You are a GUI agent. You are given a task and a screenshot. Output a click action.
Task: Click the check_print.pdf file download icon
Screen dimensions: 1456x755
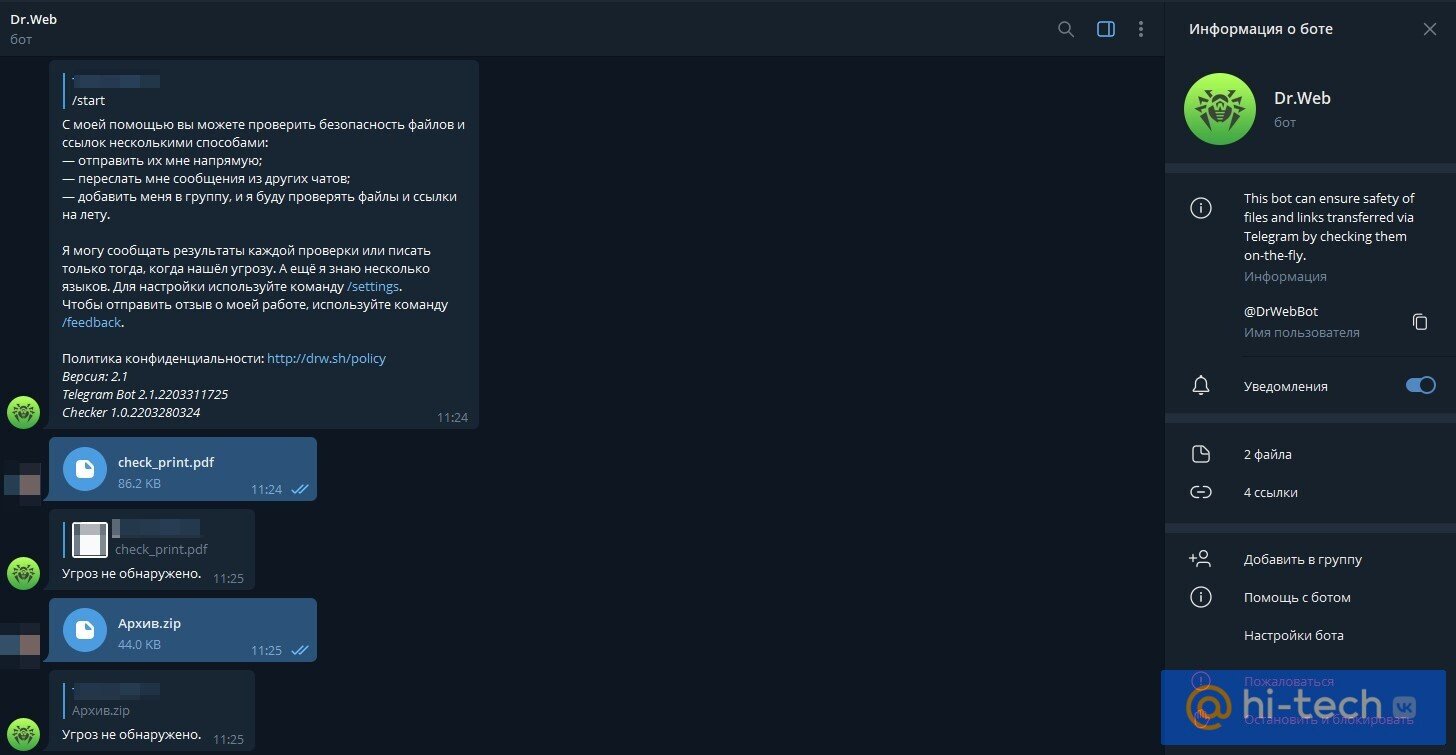[x=85, y=468]
